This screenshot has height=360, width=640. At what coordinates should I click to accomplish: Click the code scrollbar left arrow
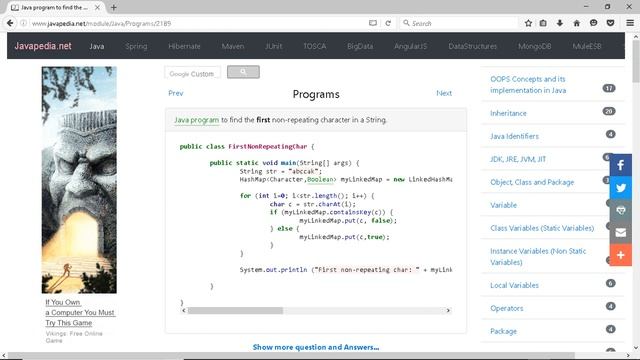(x=184, y=311)
